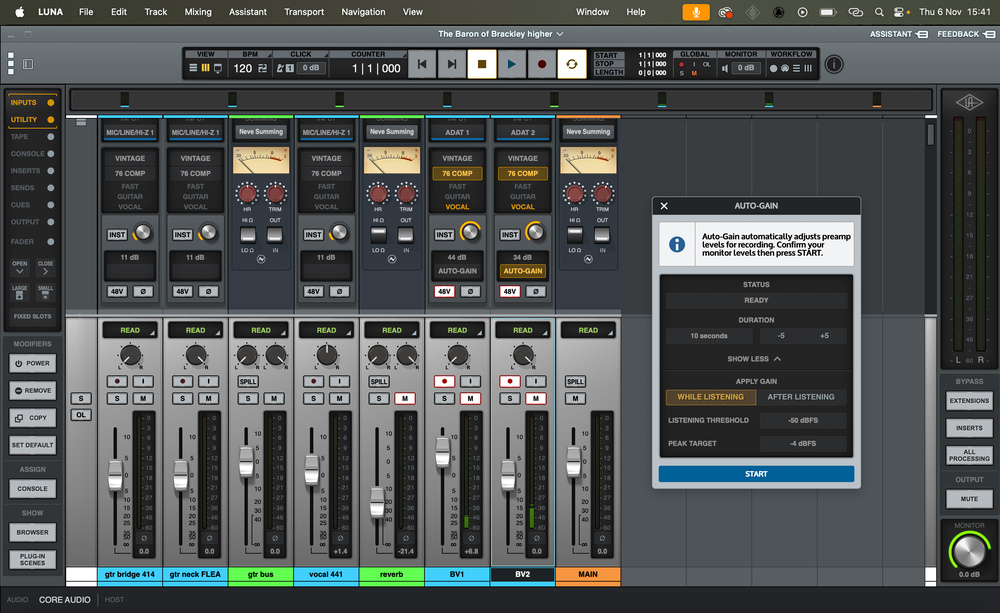Open macOS Spotlight search icon
This screenshot has width=1000, height=613.
coord(879,11)
